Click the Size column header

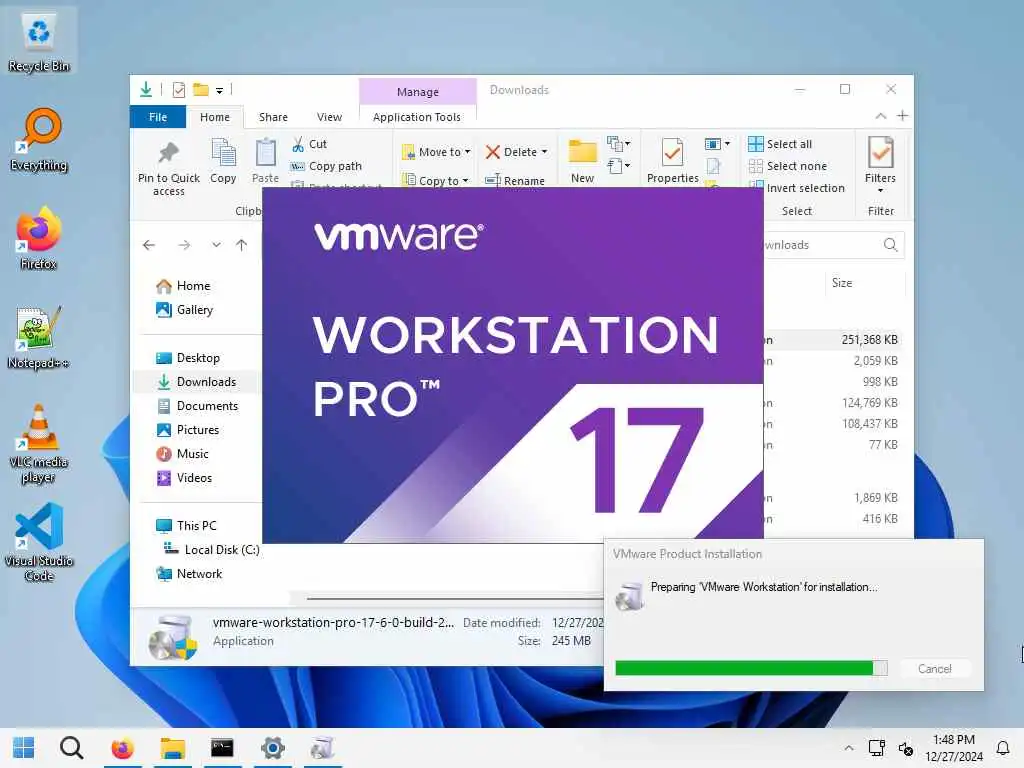tap(842, 283)
